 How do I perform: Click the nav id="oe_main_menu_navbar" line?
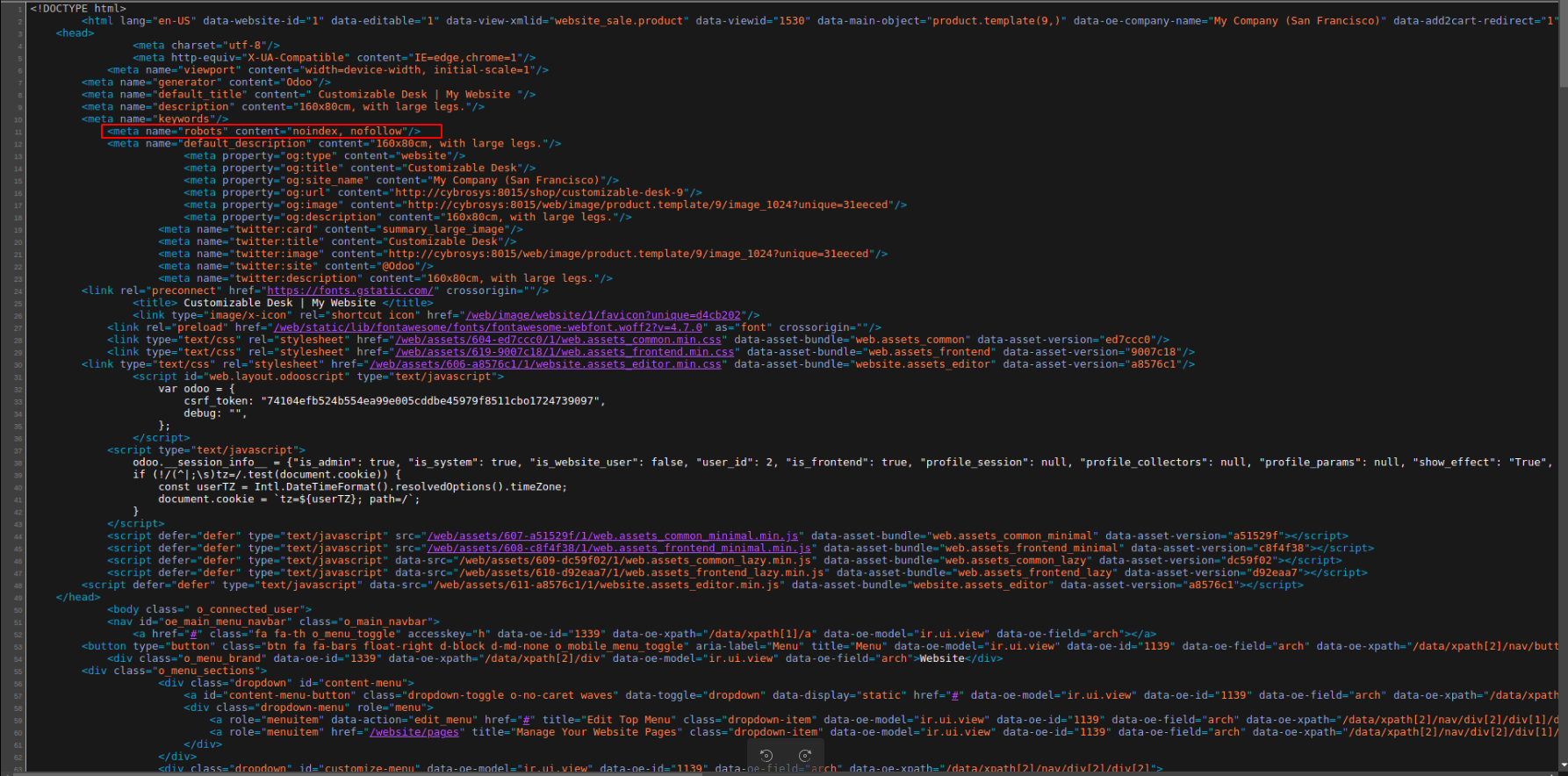pos(274,622)
